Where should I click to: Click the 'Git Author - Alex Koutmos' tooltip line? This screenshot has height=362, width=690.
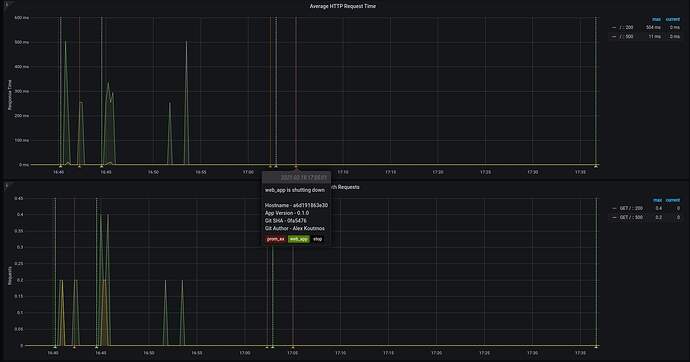295,228
